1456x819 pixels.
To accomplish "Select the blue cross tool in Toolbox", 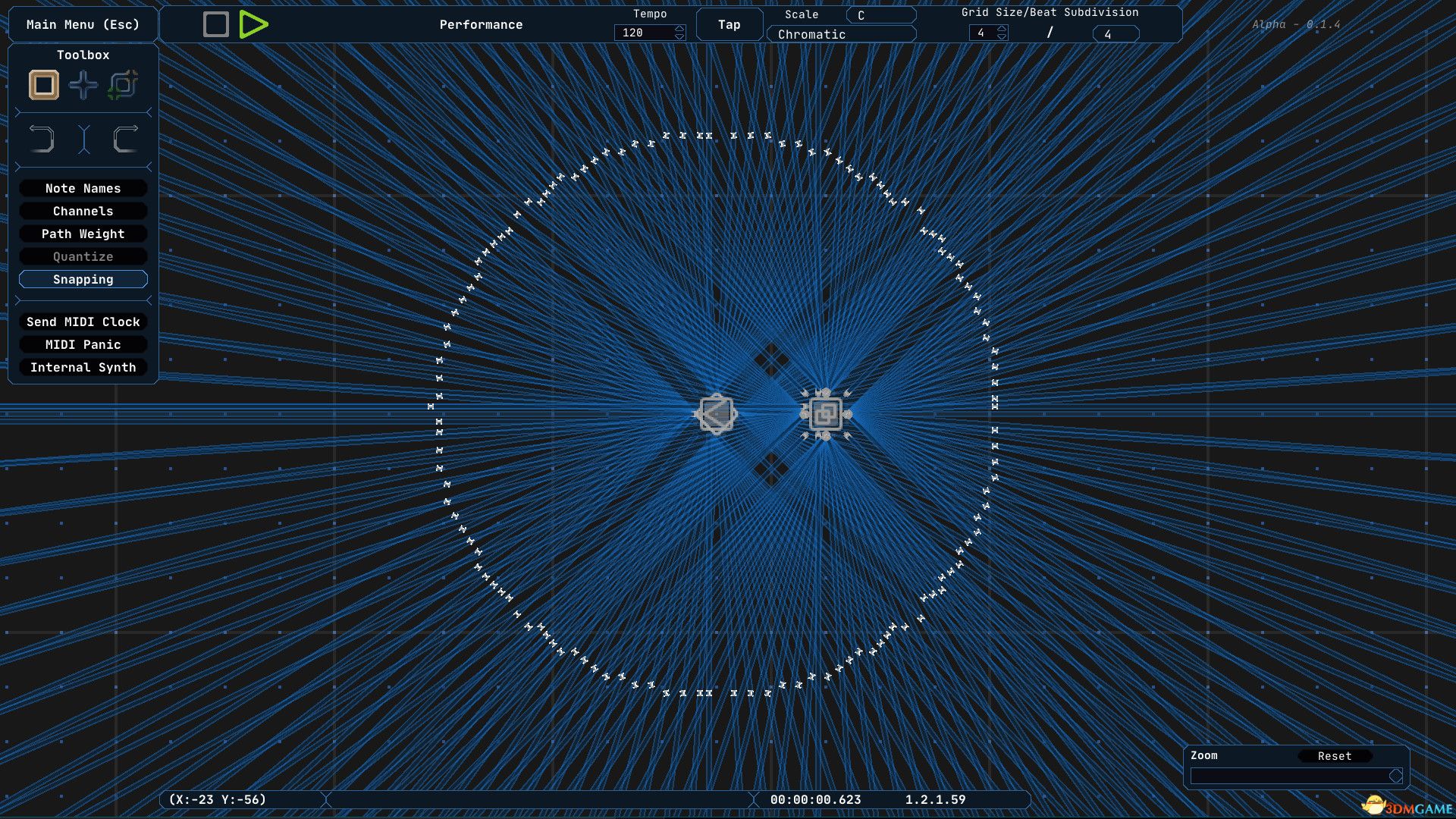I will tap(83, 85).
